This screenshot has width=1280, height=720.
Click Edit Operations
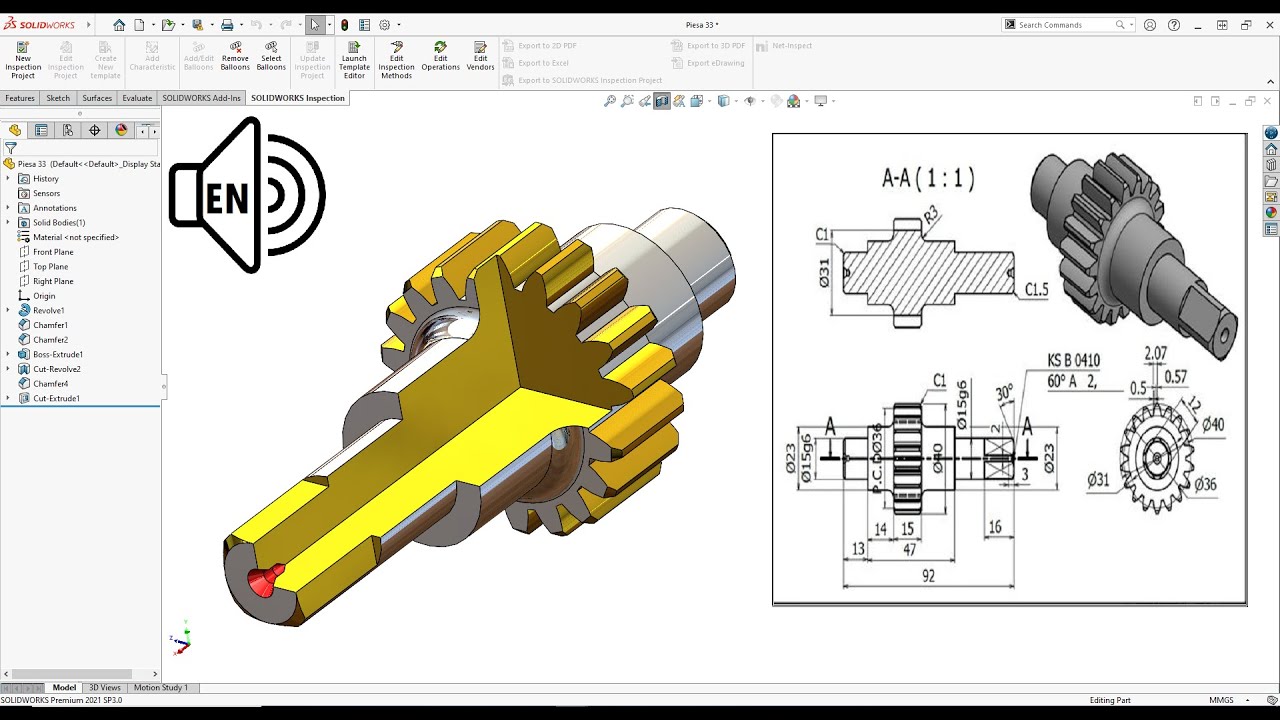[x=440, y=56]
